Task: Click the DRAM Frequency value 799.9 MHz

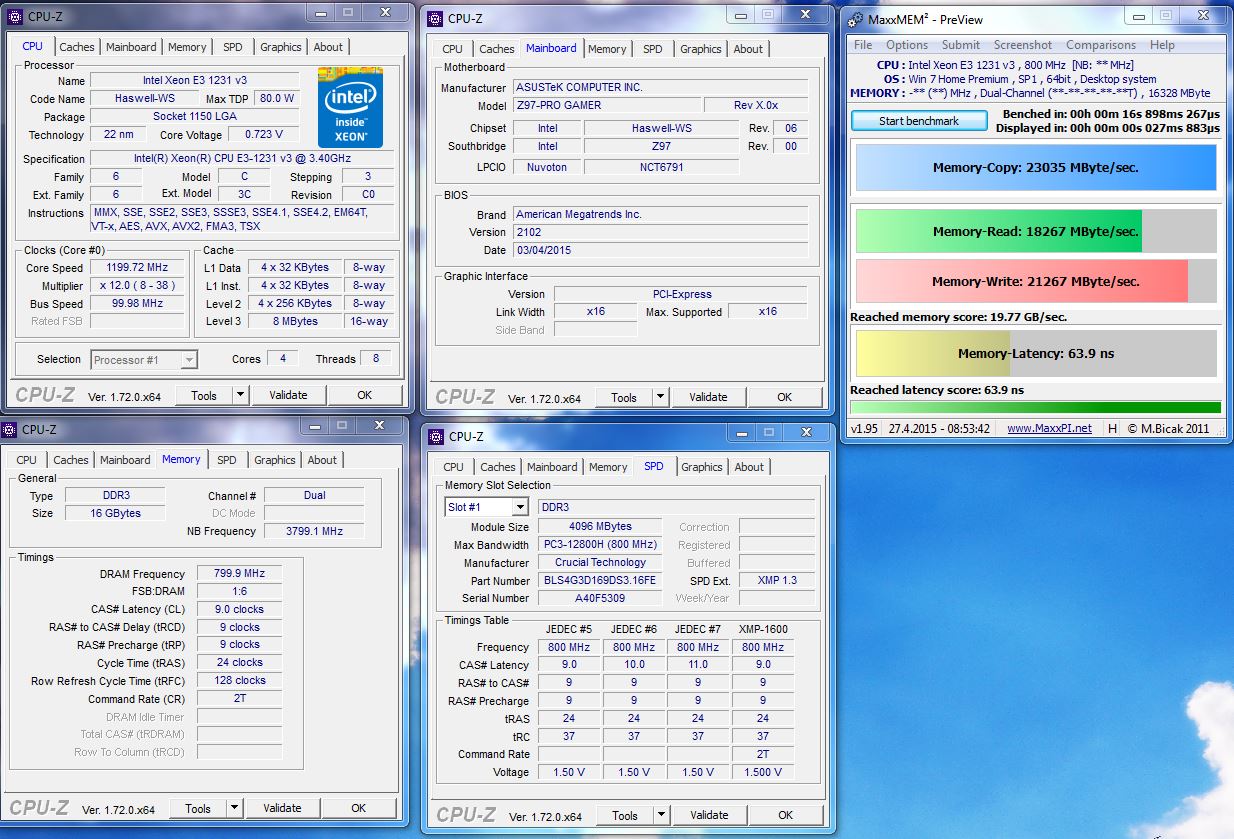Action: coord(239,574)
